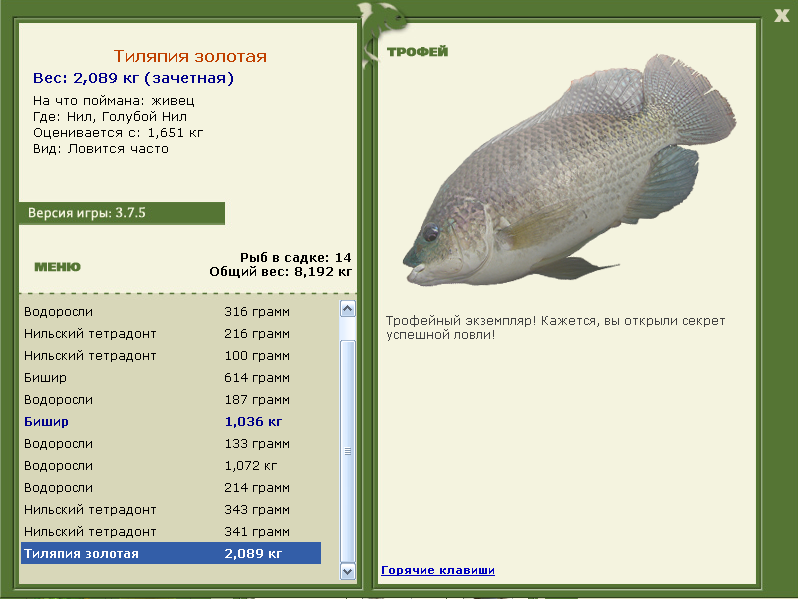Screen dimensions: 798x599
Task: Click the Версия игры: 3.7.5 banner
Action: 122,213
